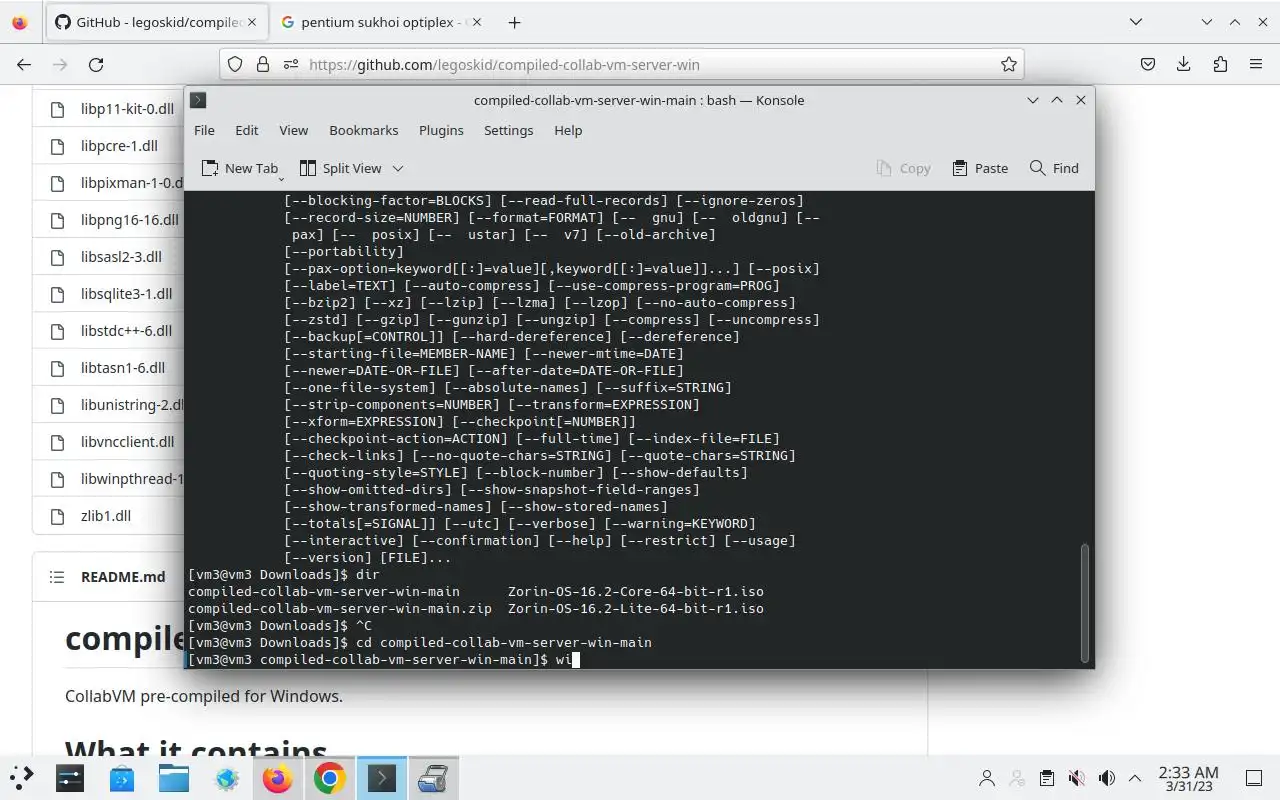Click the site security padlock icon
Screen dimensions: 1280x800
[x=263, y=64]
